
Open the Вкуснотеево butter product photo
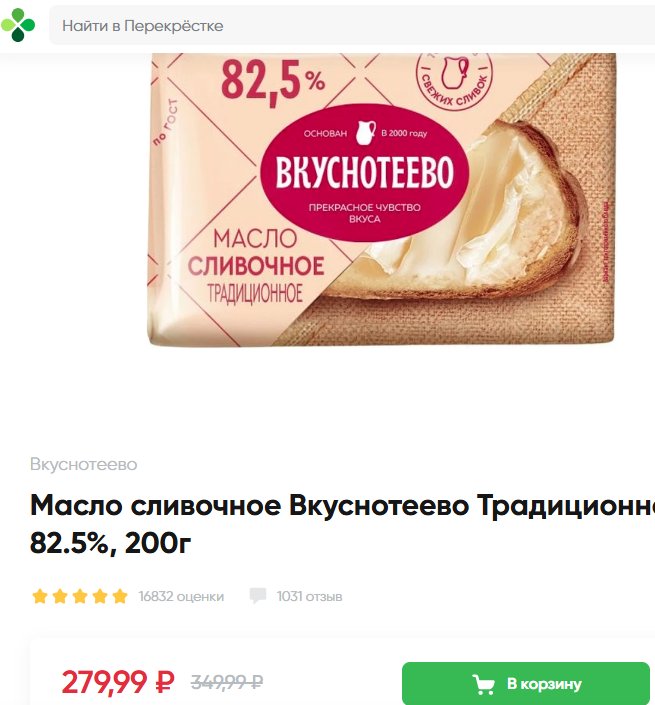pos(381,200)
